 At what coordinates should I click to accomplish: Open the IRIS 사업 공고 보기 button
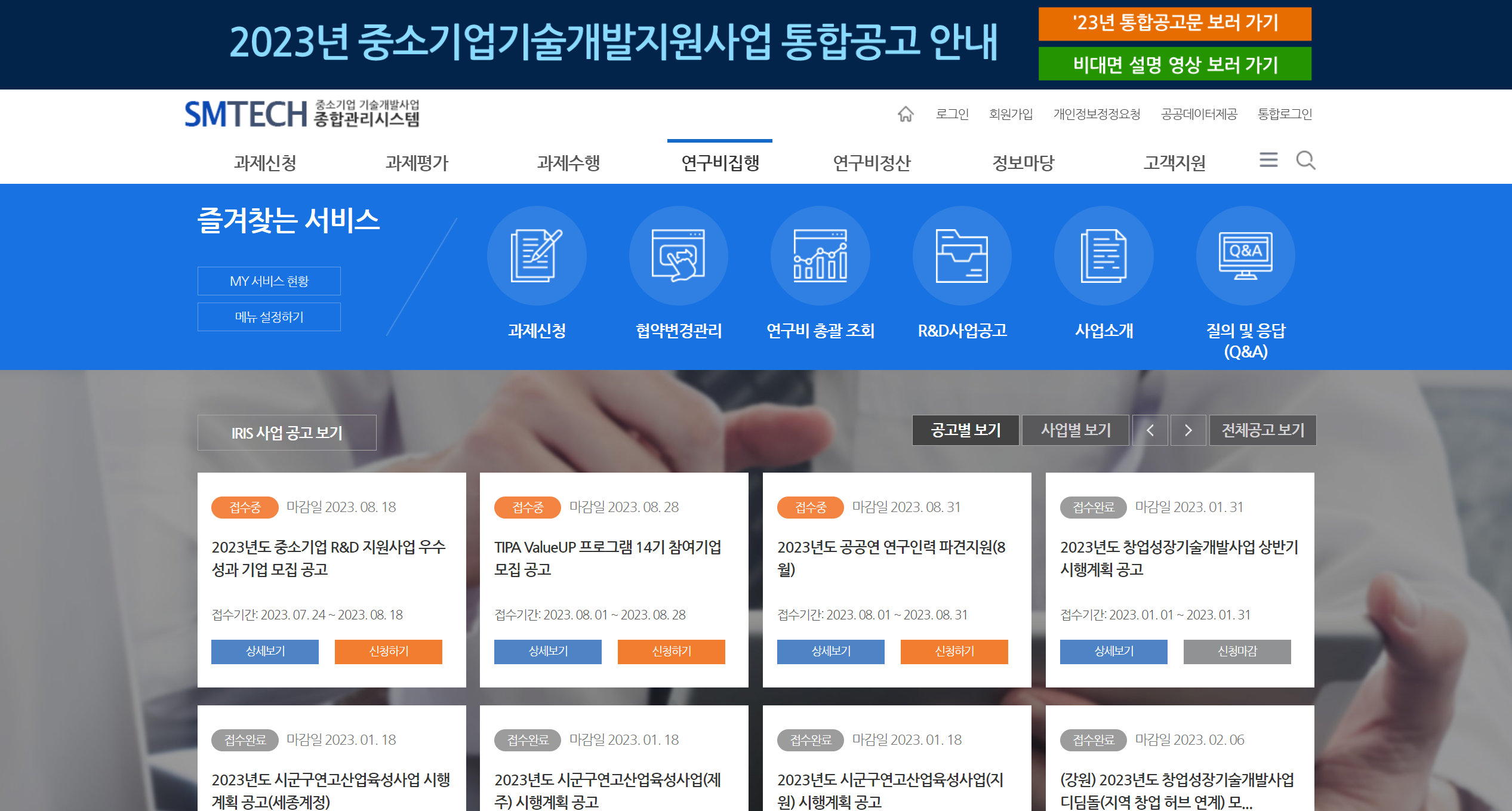coord(287,433)
